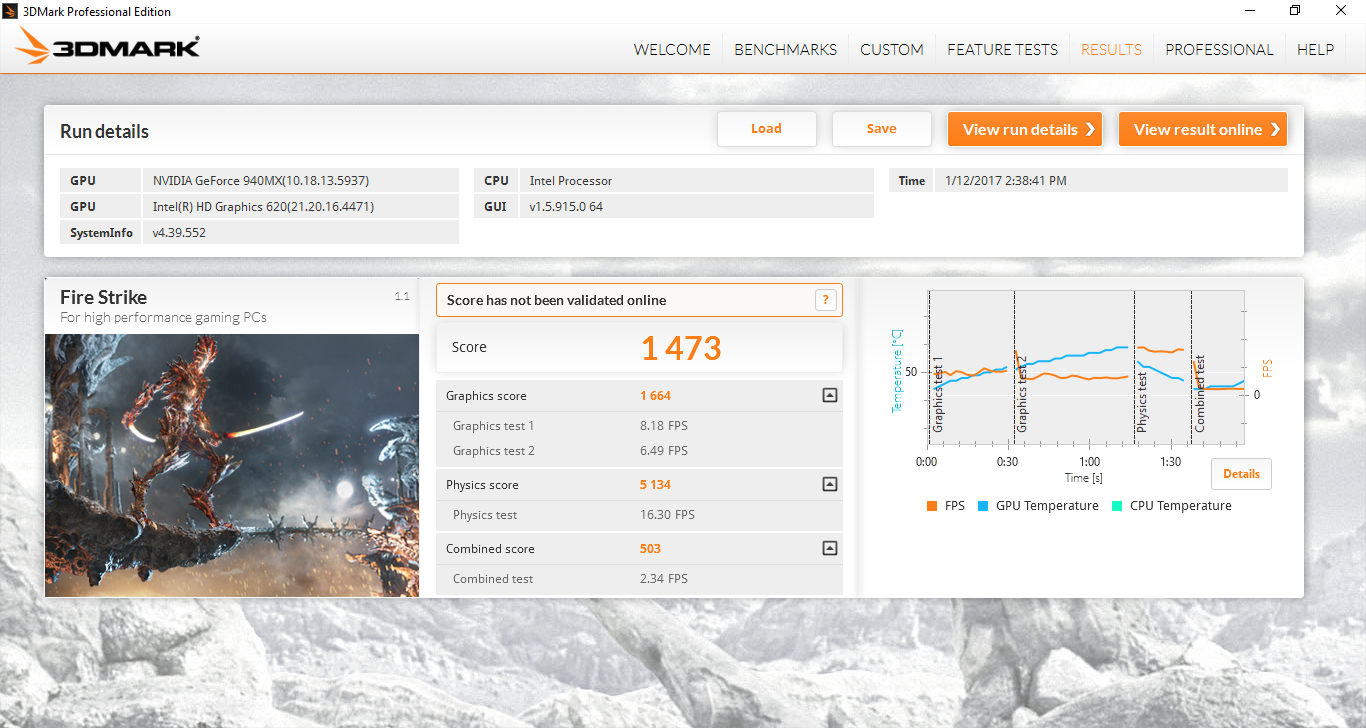Click the Physics test chart marker
This screenshot has width=1366, height=728.
(1142, 401)
